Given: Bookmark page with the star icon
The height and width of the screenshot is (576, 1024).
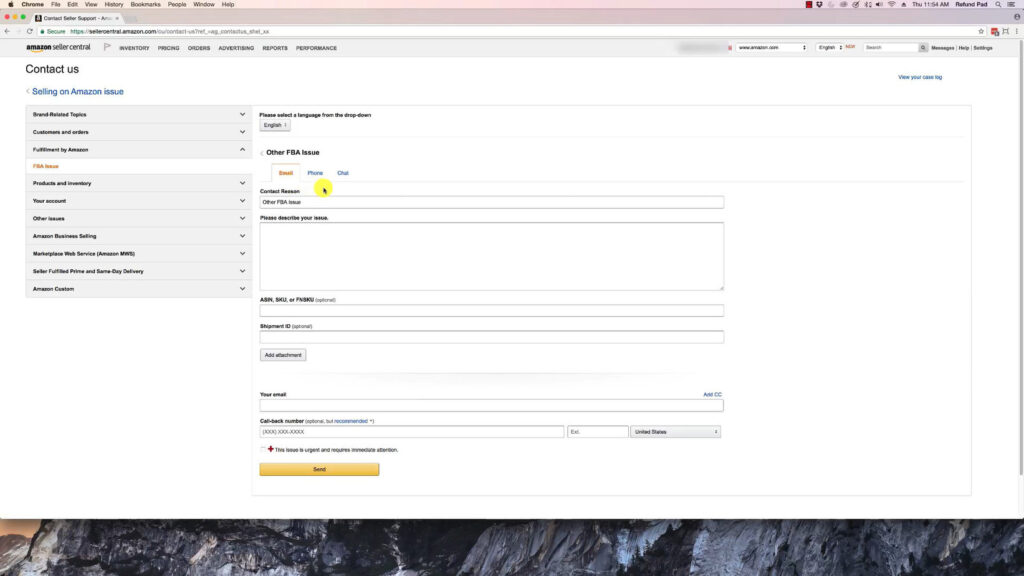Looking at the screenshot, I should click(x=981, y=31).
